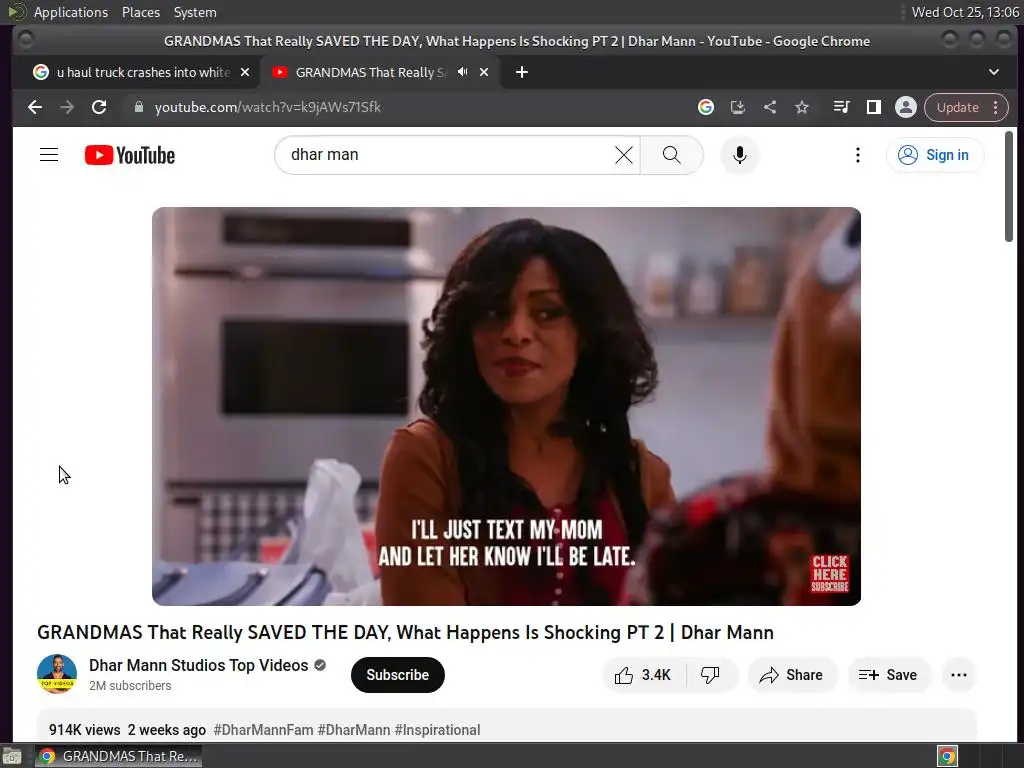This screenshot has height=768, width=1024.
Task: Share the video
Action: (791, 675)
